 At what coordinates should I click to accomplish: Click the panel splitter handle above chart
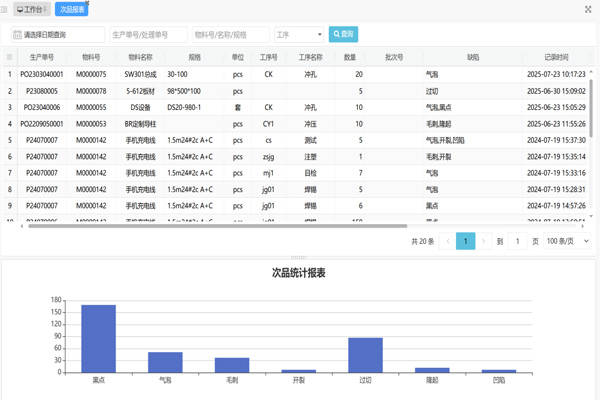(x=298, y=258)
